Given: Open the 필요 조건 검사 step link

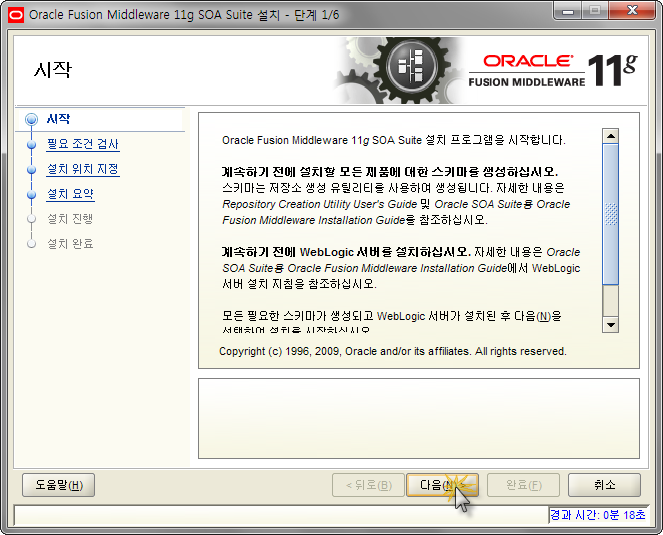Looking at the screenshot, I should pyautogui.click(x=83, y=144).
